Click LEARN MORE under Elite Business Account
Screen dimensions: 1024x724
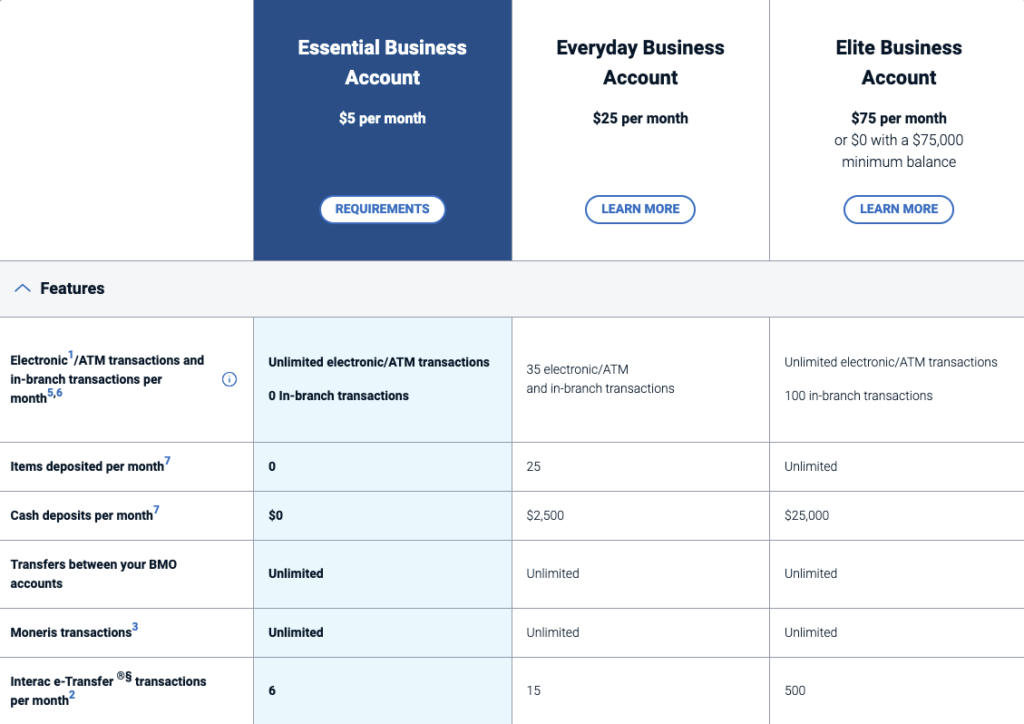(899, 209)
